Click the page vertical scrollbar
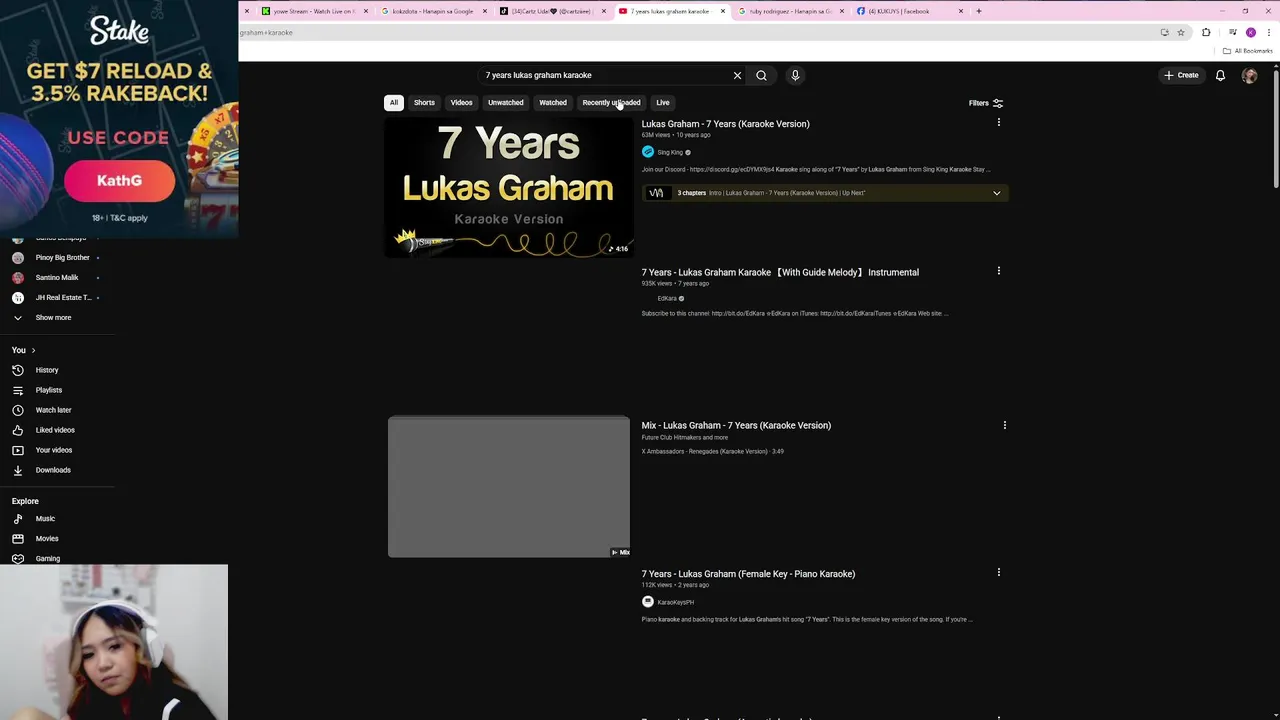Viewport: 1280px width, 720px height. coord(1275,130)
